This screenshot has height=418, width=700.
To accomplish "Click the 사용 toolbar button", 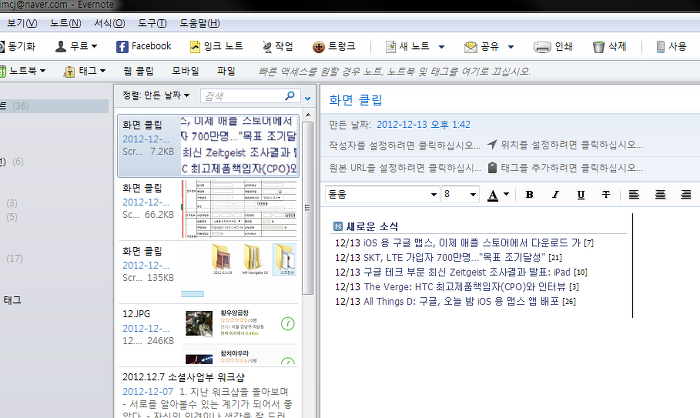I will pyautogui.click(x=671, y=46).
